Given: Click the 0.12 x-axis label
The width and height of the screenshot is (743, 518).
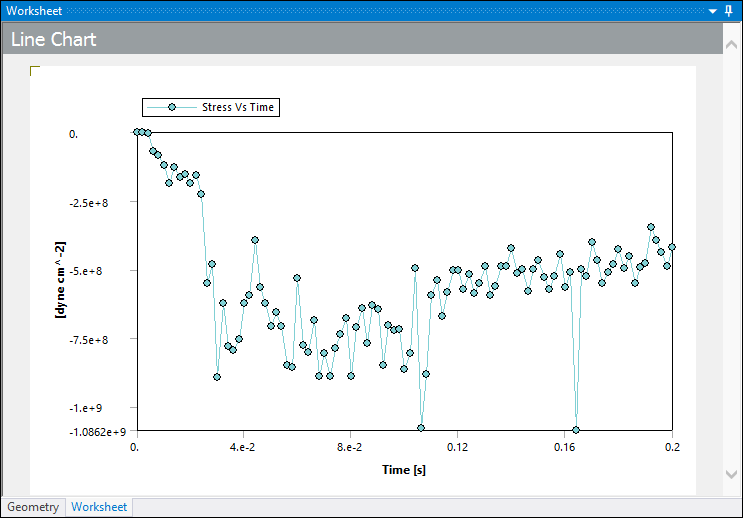Looking at the screenshot, I should tap(457, 447).
